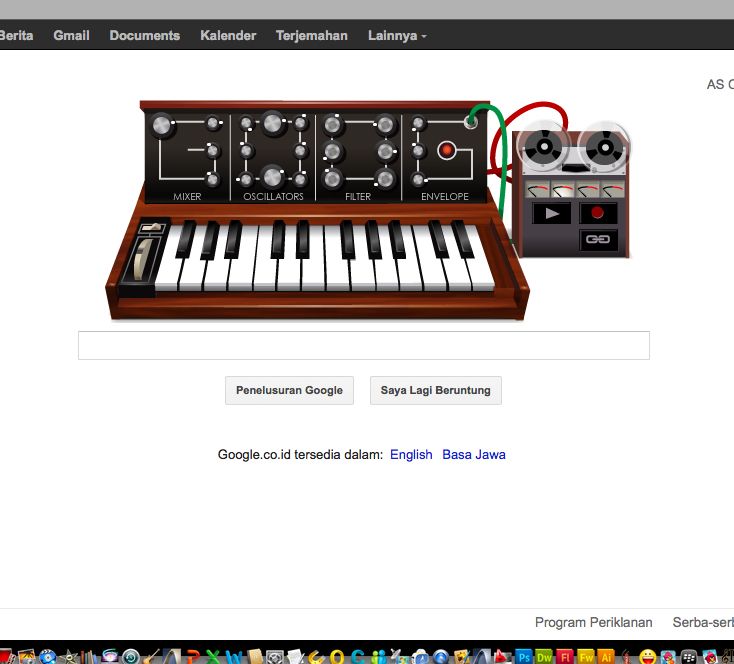Click the right tape reel on the recorder
Viewport: 734px width, 664px height.
click(x=604, y=148)
